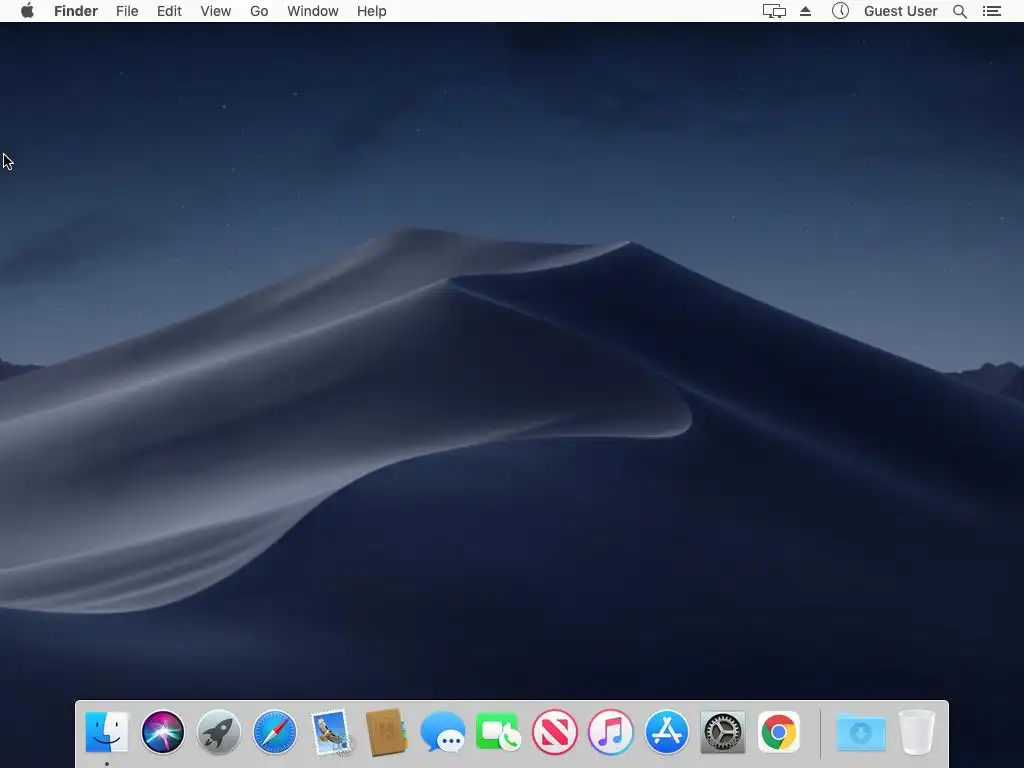Open News app in Dock
This screenshot has height=768, width=1024.
coord(555,732)
